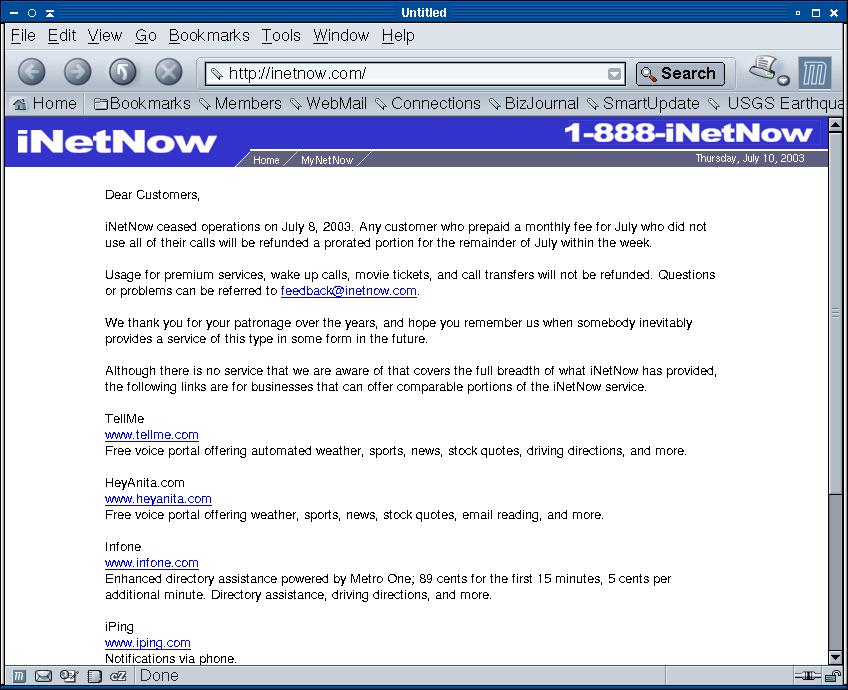Click the iNetNow logo banner
This screenshot has width=848, height=690.
117,142
